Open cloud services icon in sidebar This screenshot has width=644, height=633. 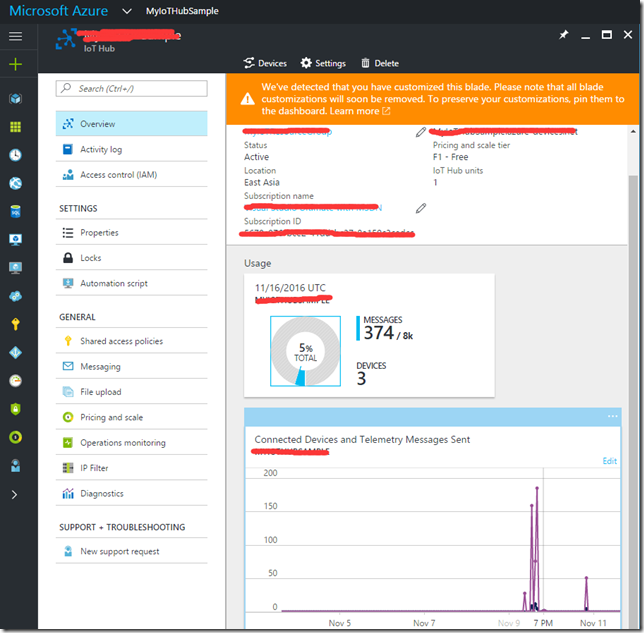coord(16,296)
